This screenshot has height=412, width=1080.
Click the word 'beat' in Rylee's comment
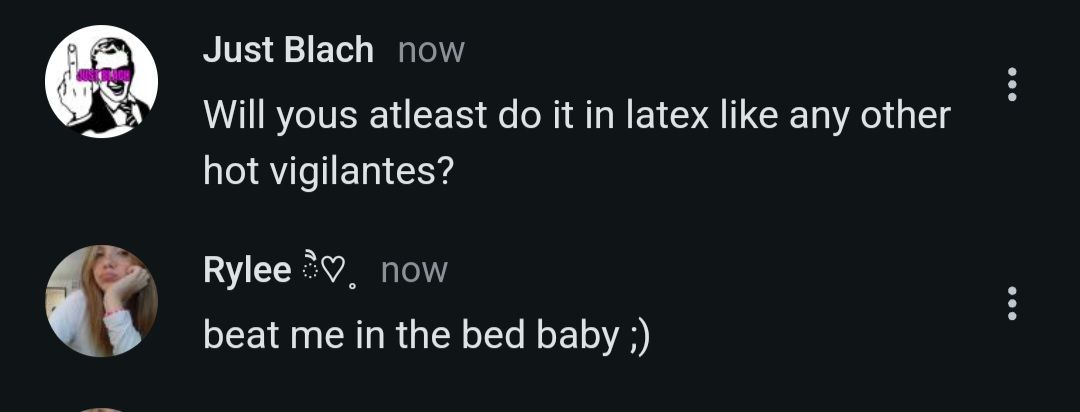coord(241,337)
